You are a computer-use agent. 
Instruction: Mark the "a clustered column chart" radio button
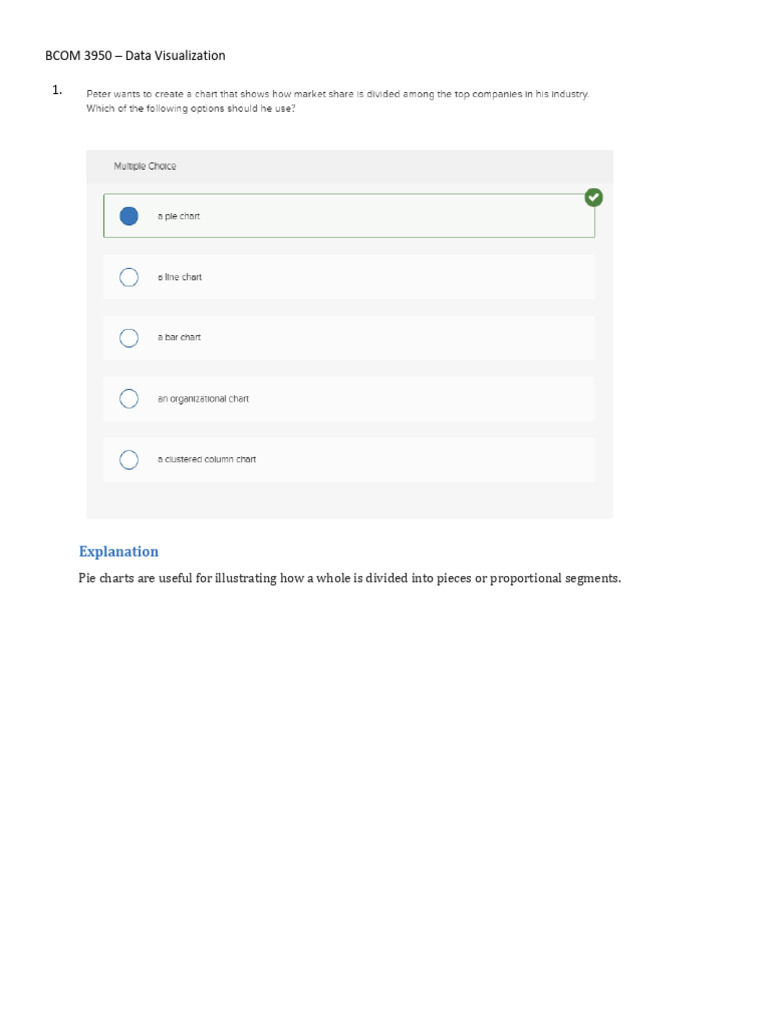point(129,460)
